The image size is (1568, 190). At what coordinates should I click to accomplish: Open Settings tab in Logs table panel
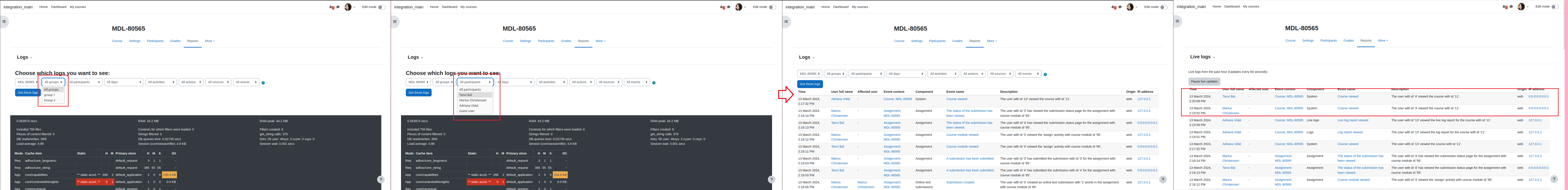[x=917, y=41]
